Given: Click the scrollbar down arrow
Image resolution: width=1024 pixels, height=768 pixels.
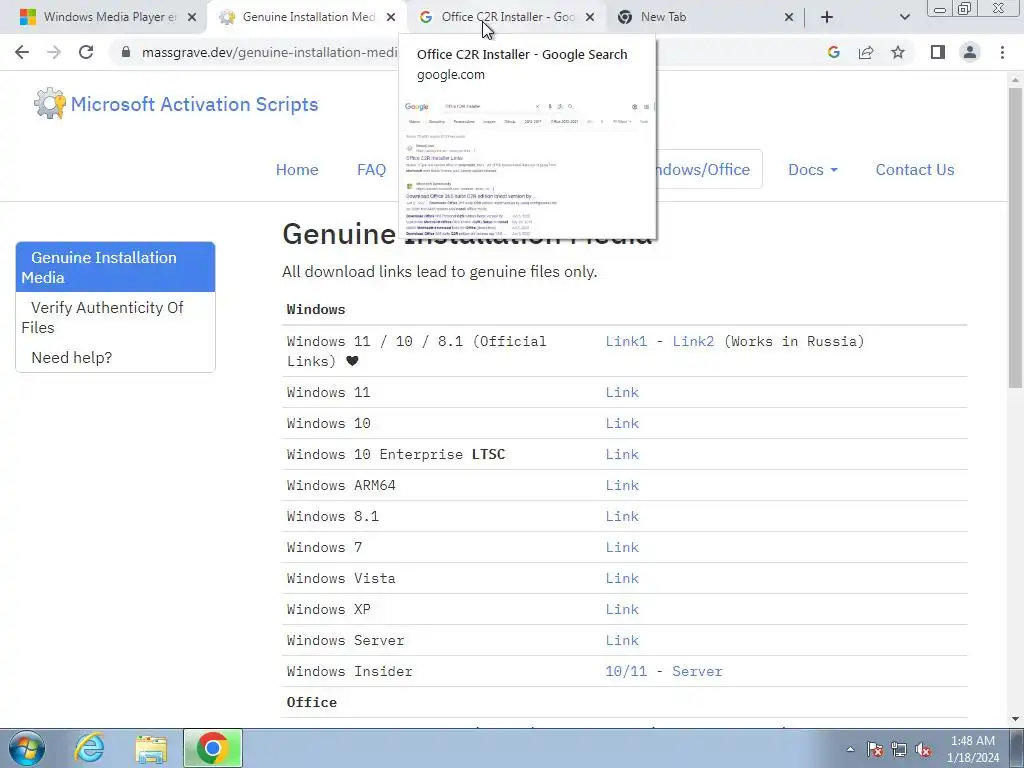Looking at the screenshot, I should point(1015,719).
